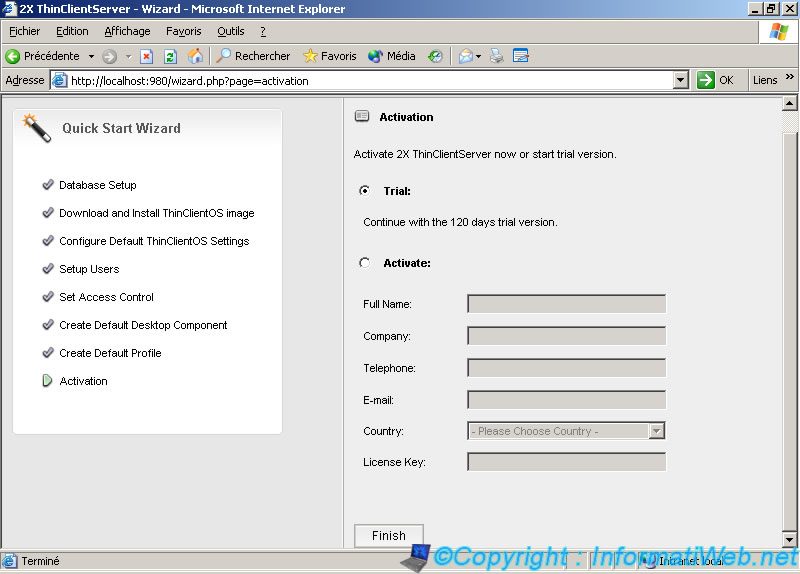Click the Print icon

click(x=496, y=56)
